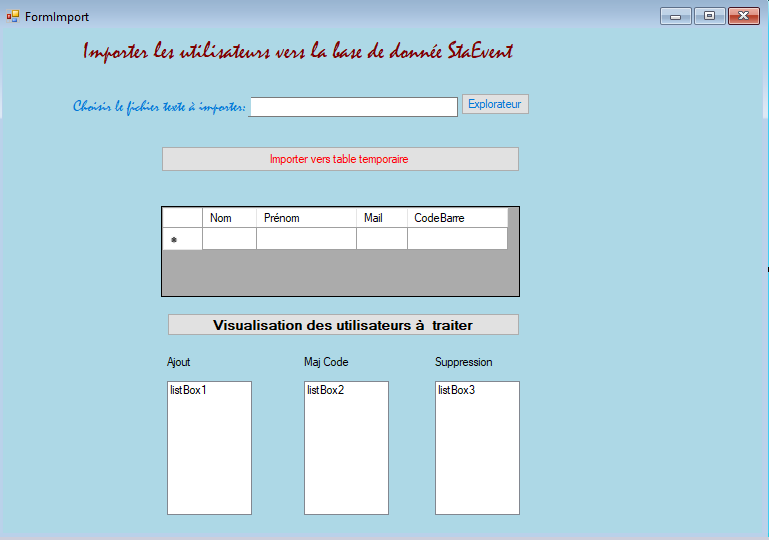Select the Maj Code list box
The height and width of the screenshot is (540, 769).
pos(346,448)
